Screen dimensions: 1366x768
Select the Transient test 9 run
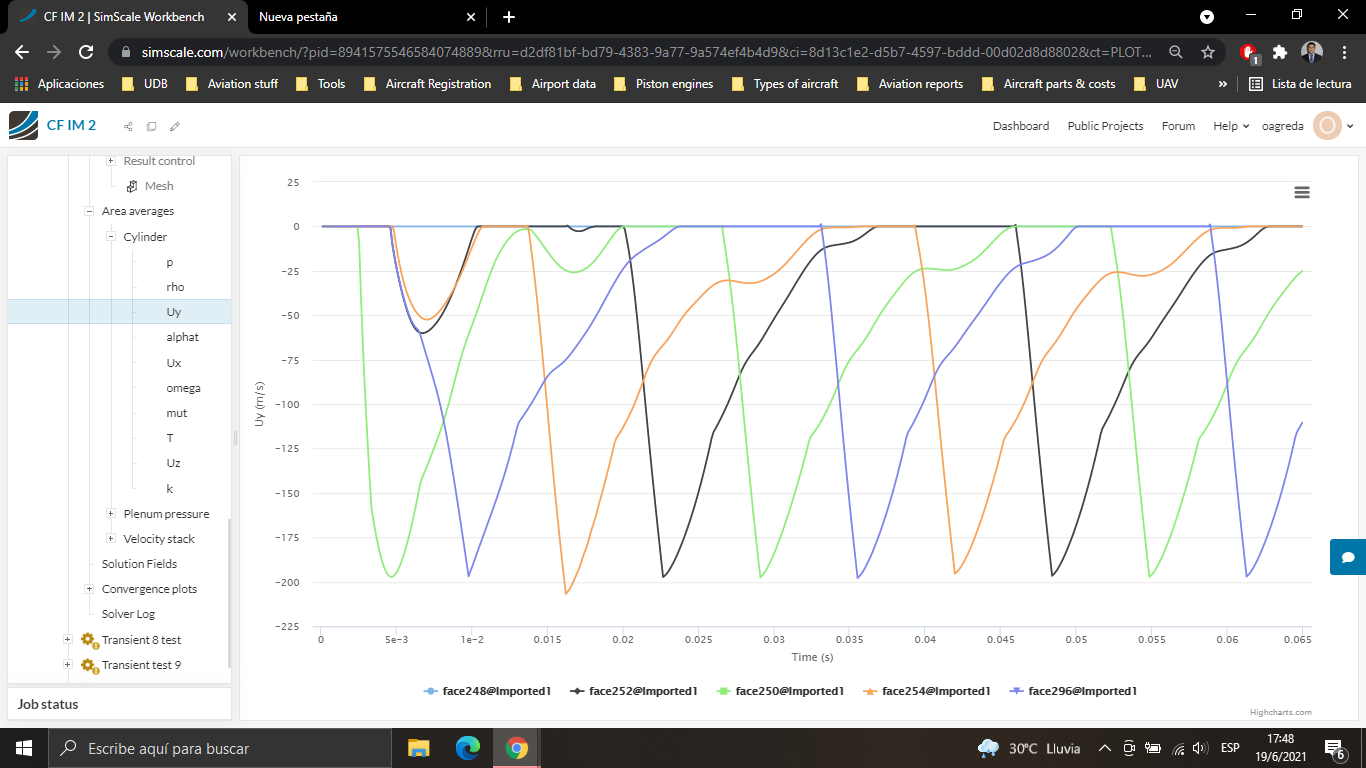click(x=141, y=665)
